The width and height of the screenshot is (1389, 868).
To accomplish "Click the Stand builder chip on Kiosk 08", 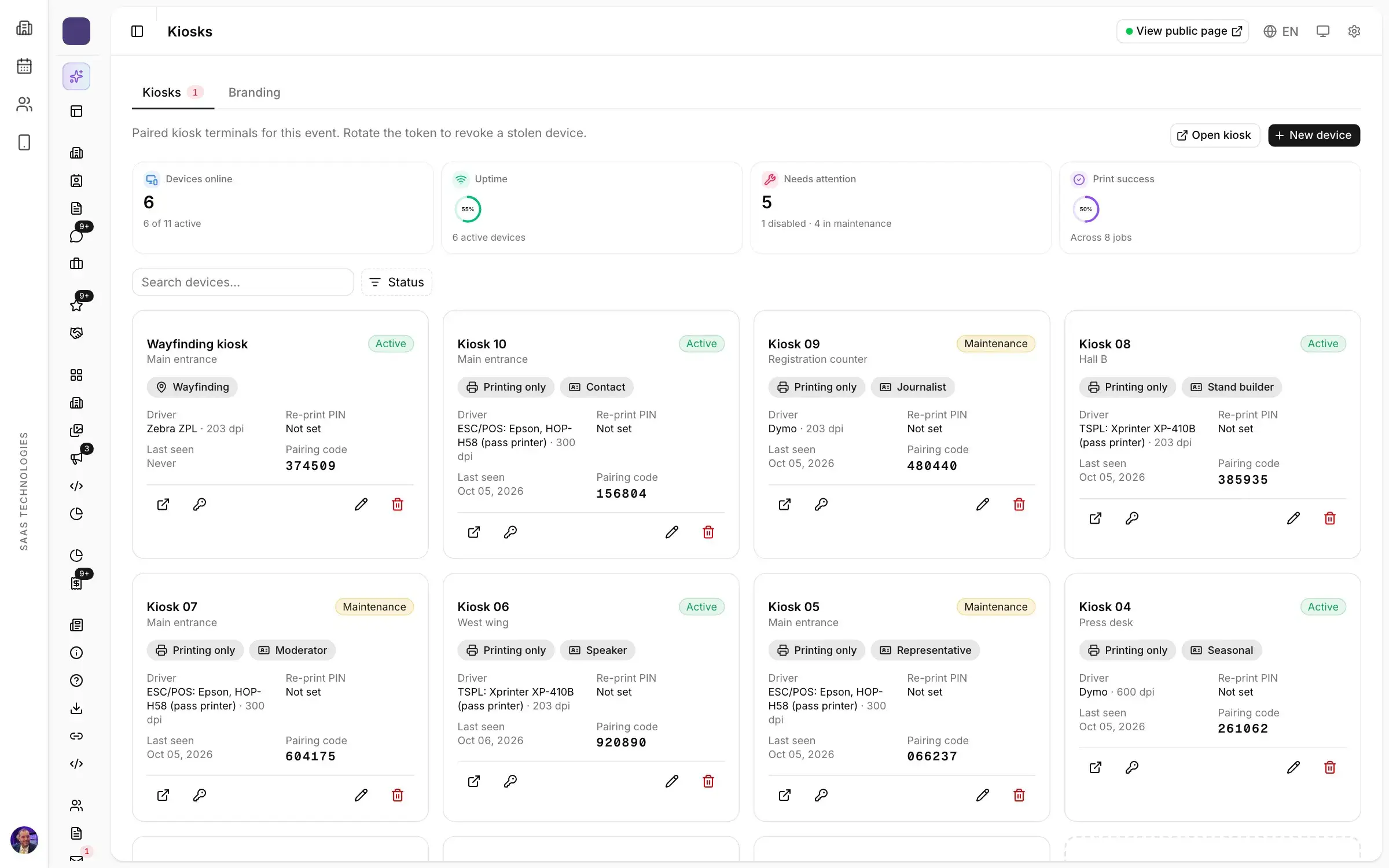I will [1232, 387].
